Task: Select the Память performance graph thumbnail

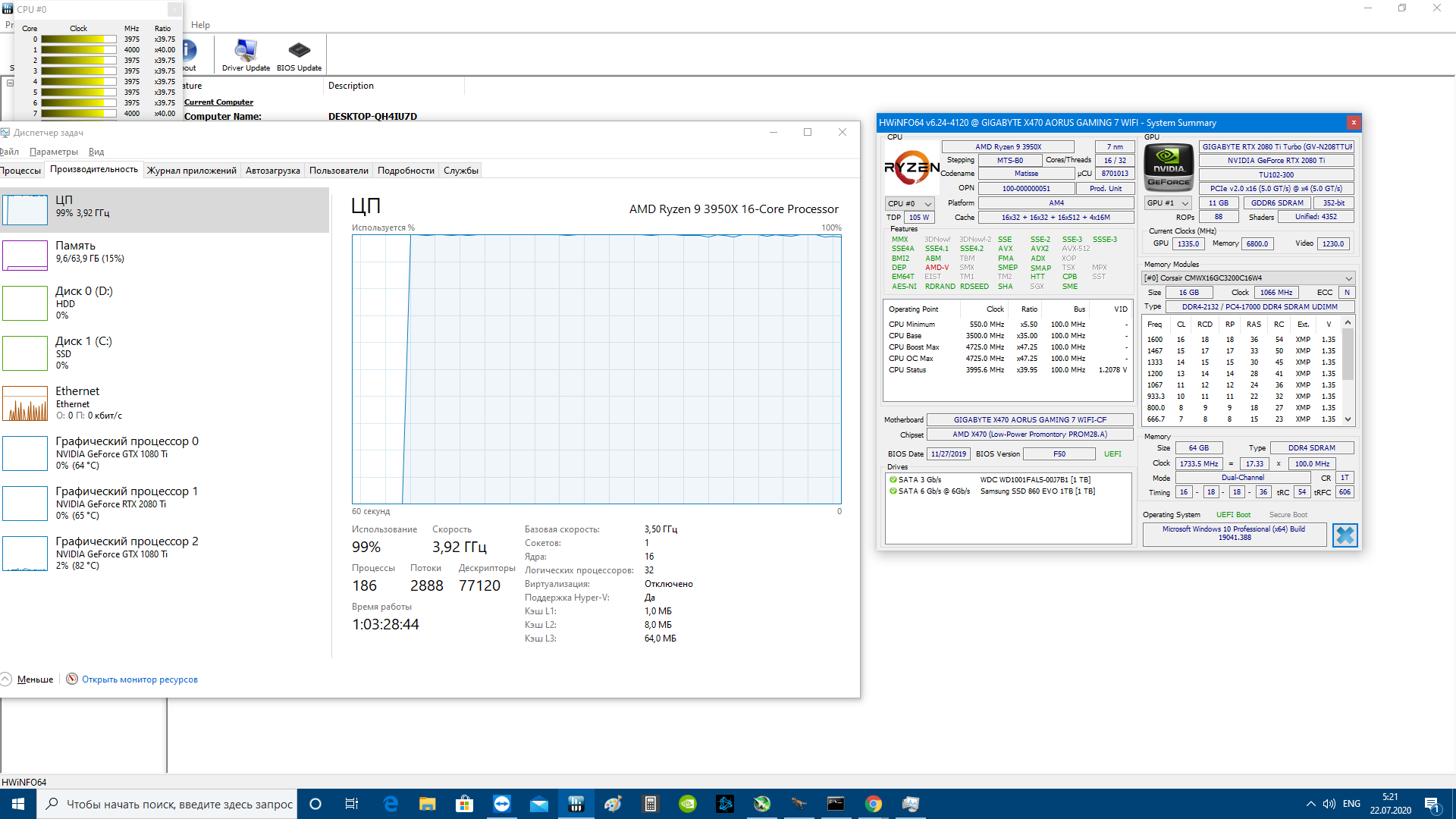Action: 25,255
